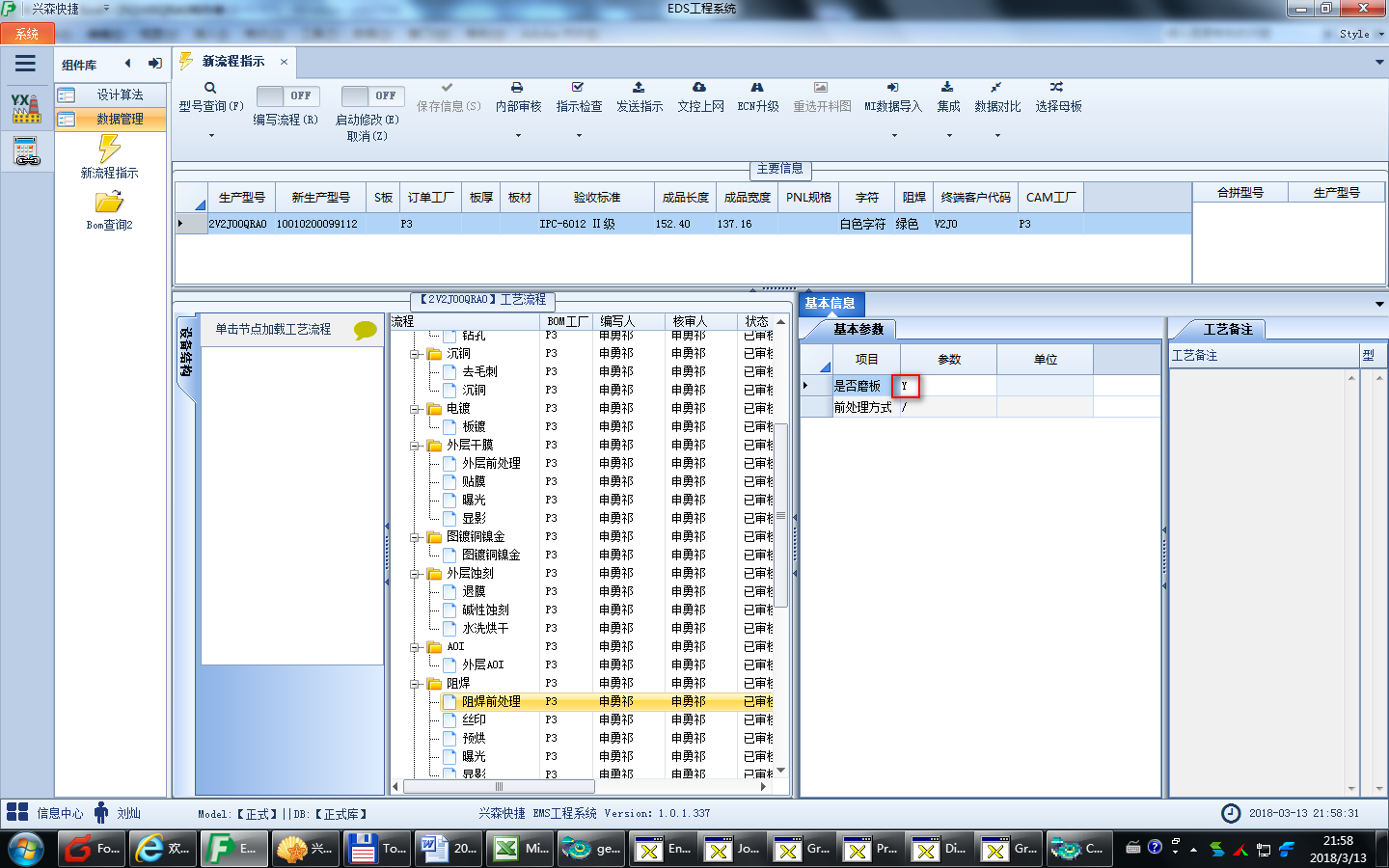Close the 新流程指示 tab

tap(284, 62)
